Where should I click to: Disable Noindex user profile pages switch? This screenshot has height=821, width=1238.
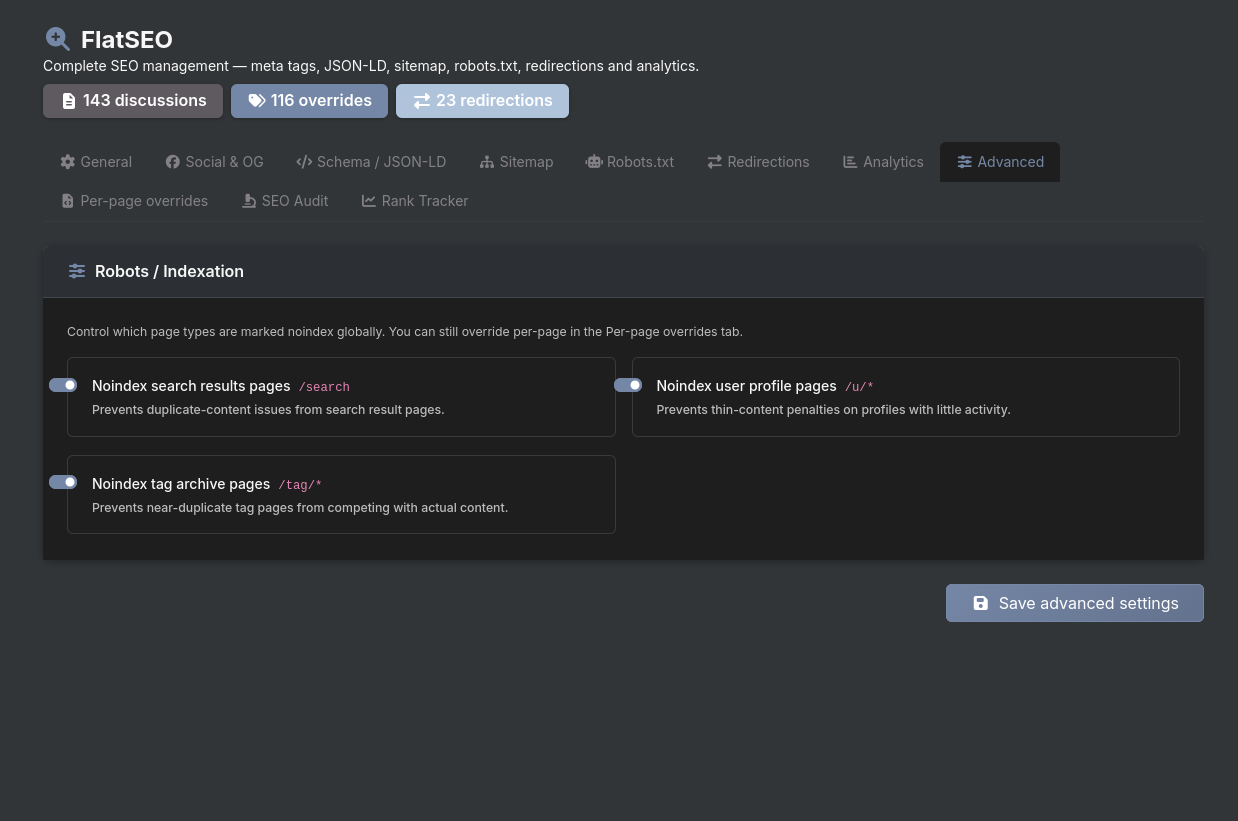point(628,385)
